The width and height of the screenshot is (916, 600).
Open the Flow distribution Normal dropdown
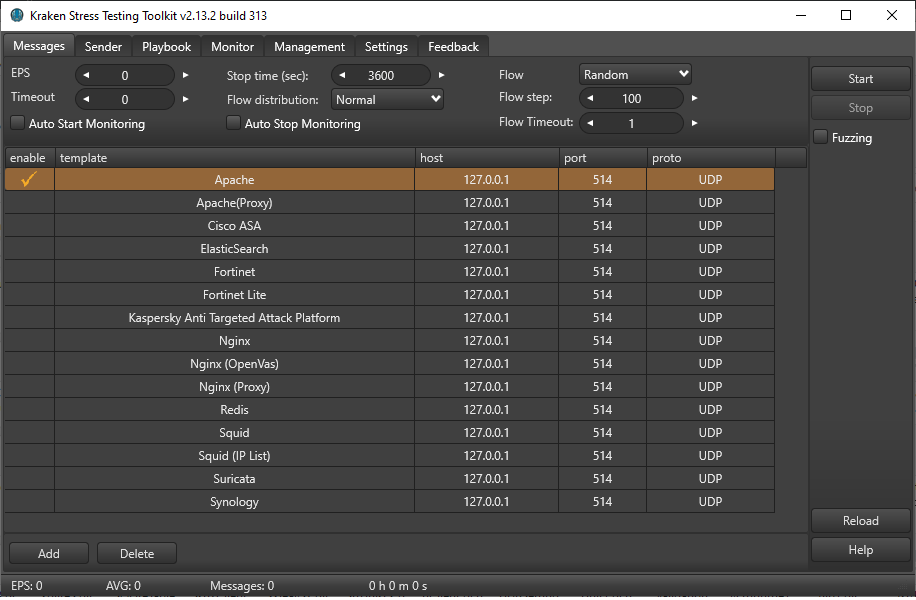tap(387, 99)
